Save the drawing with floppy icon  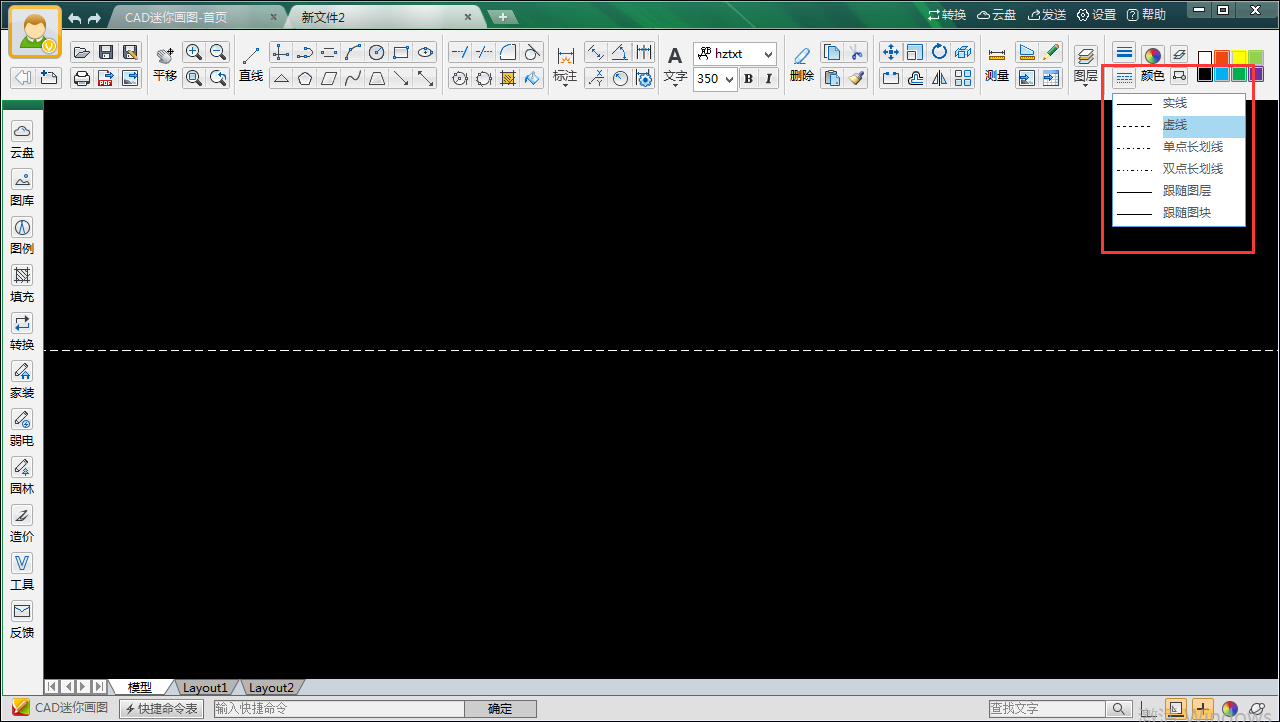(106, 52)
